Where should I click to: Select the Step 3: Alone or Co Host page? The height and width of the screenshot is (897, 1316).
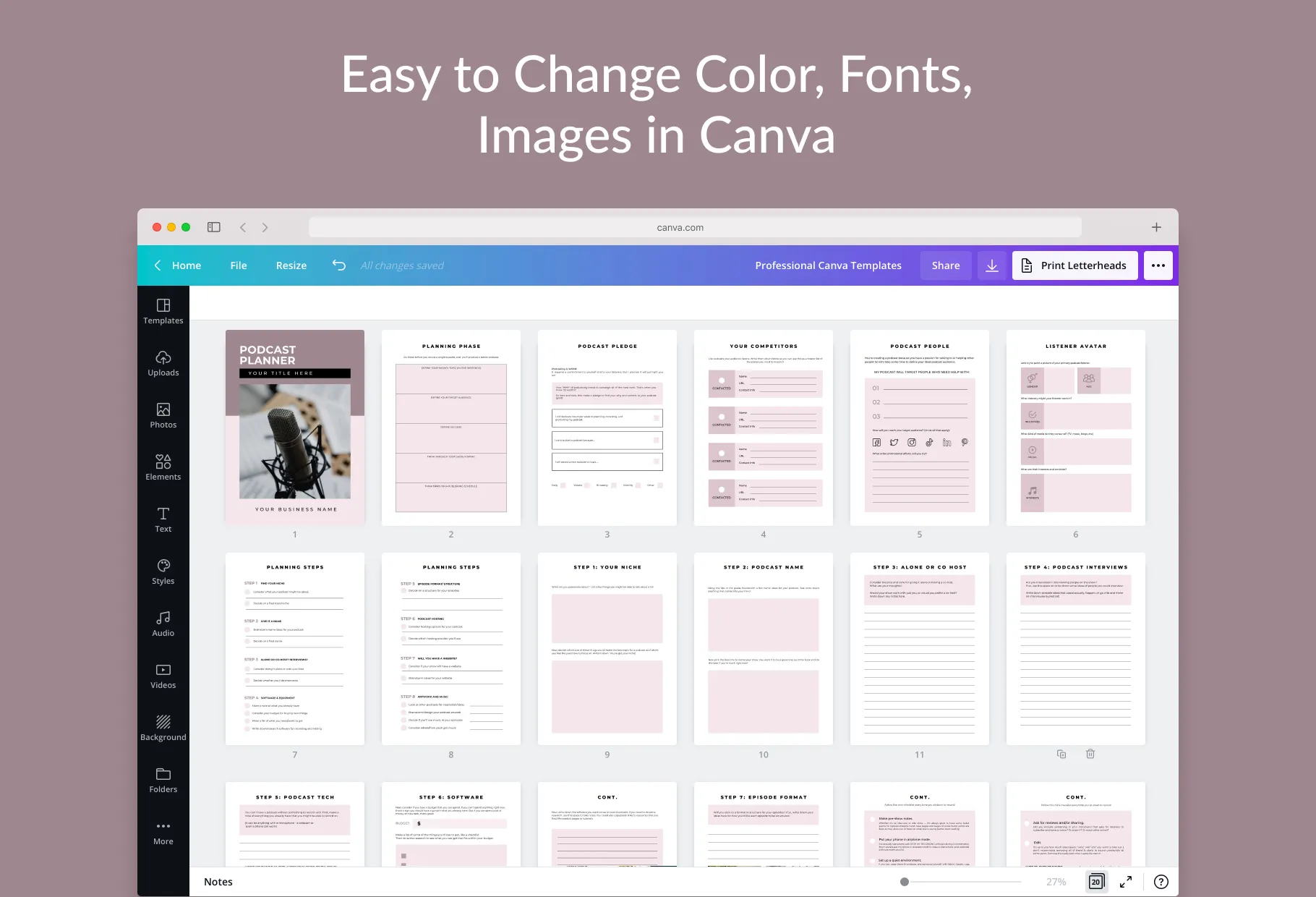pos(920,649)
